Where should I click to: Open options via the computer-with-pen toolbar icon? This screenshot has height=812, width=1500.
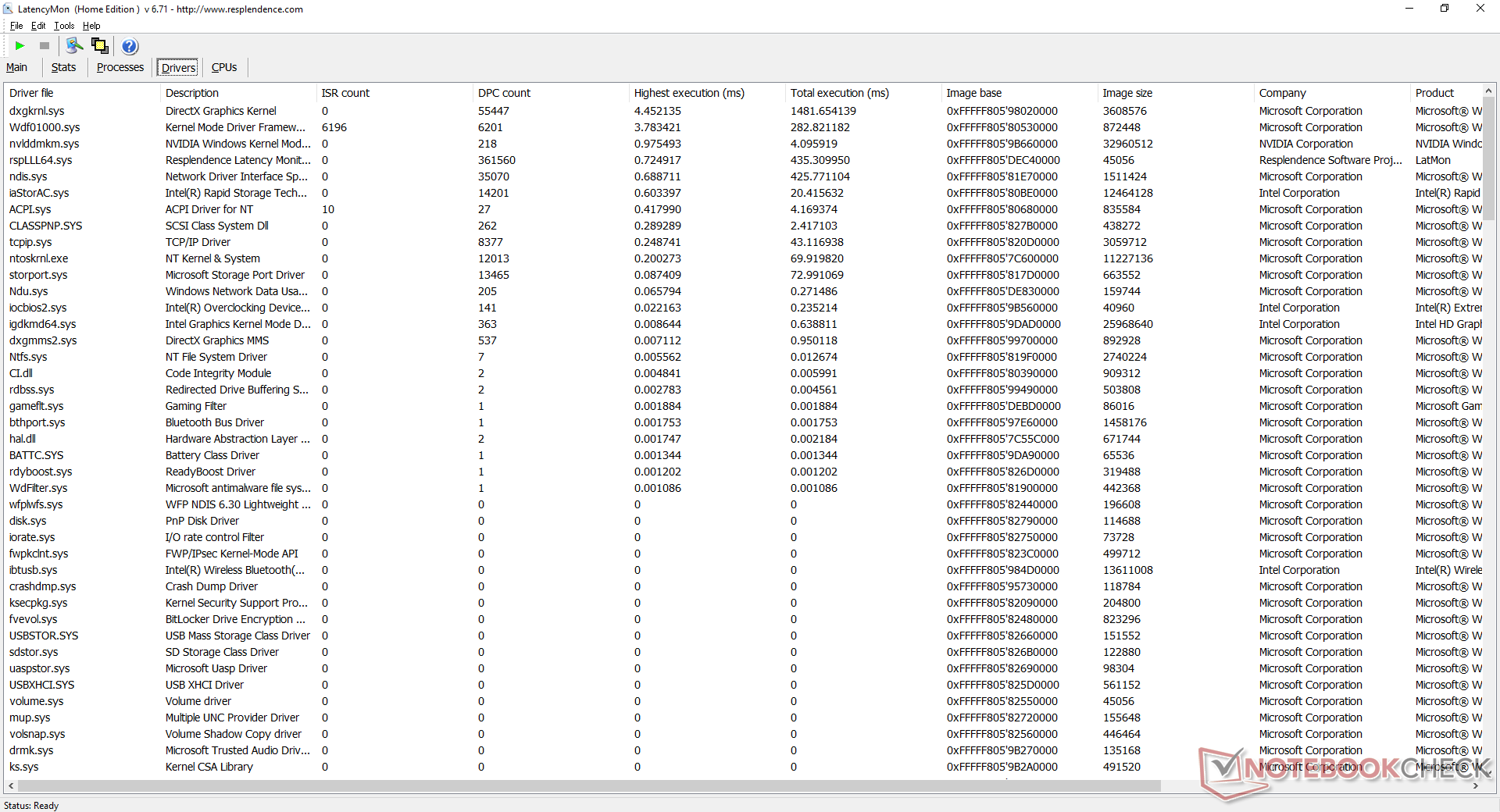pyautogui.click(x=75, y=46)
